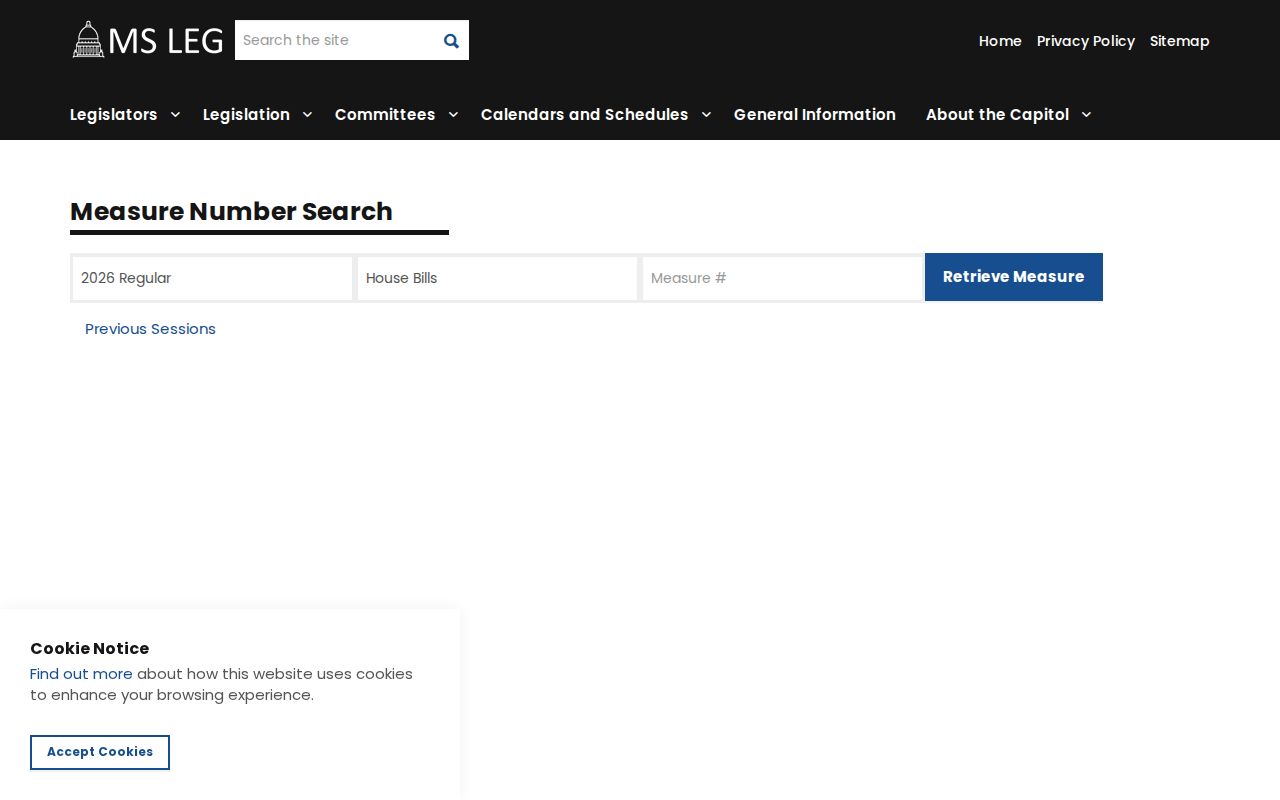Image resolution: width=1280 pixels, height=800 pixels.
Task: Open the 2026 Regular session dropdown
Action: [x=212, y=278]
